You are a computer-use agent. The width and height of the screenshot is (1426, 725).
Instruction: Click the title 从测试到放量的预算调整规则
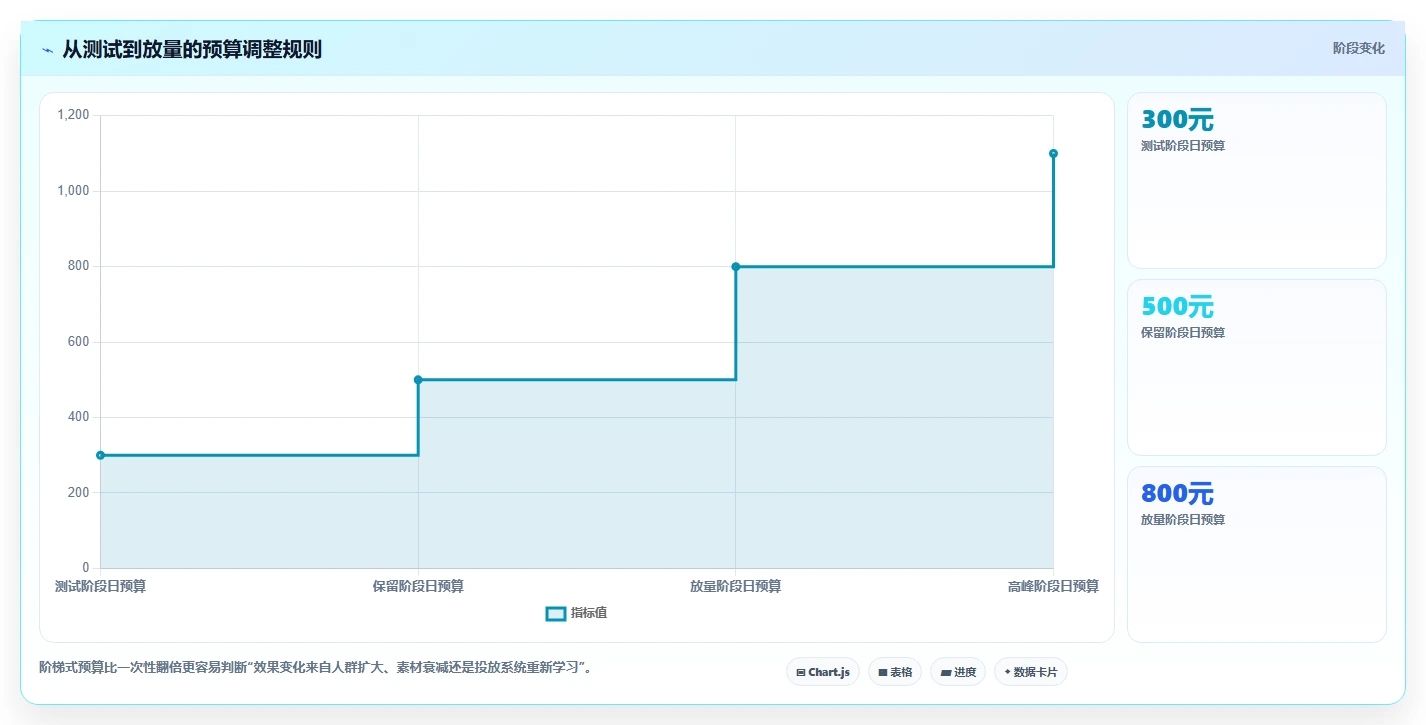coord(192,49)
